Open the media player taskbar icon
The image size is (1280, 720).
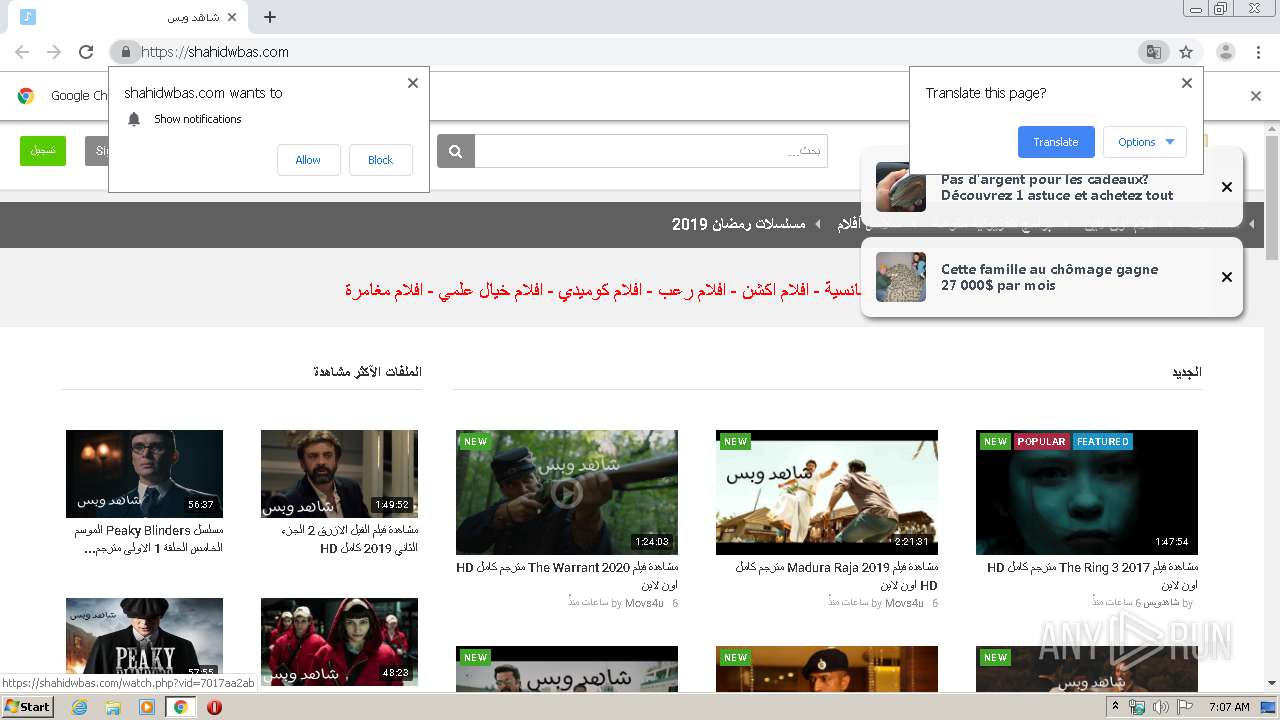click(147, 707)
